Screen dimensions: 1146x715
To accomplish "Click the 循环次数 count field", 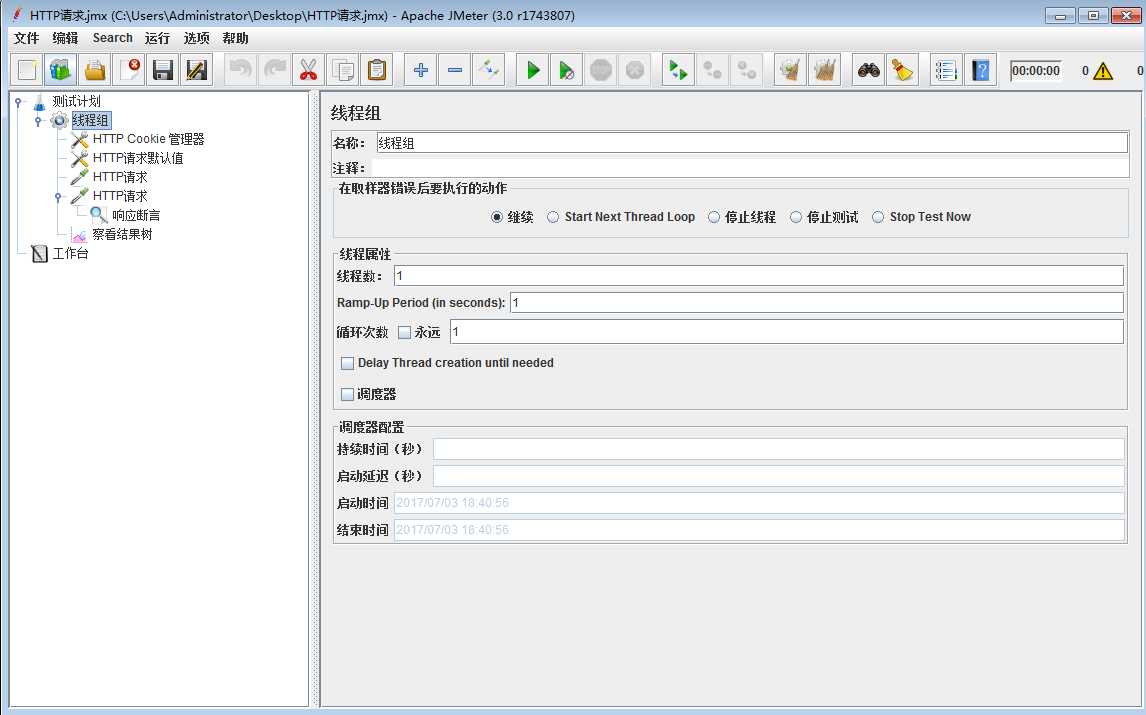I will (786, 332).
